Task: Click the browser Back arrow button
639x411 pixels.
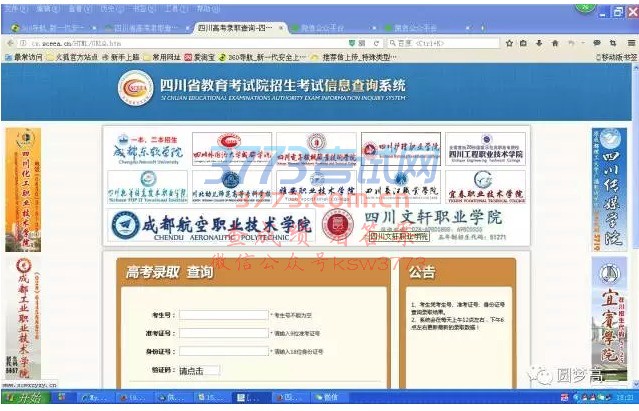Action: (11, 44)
